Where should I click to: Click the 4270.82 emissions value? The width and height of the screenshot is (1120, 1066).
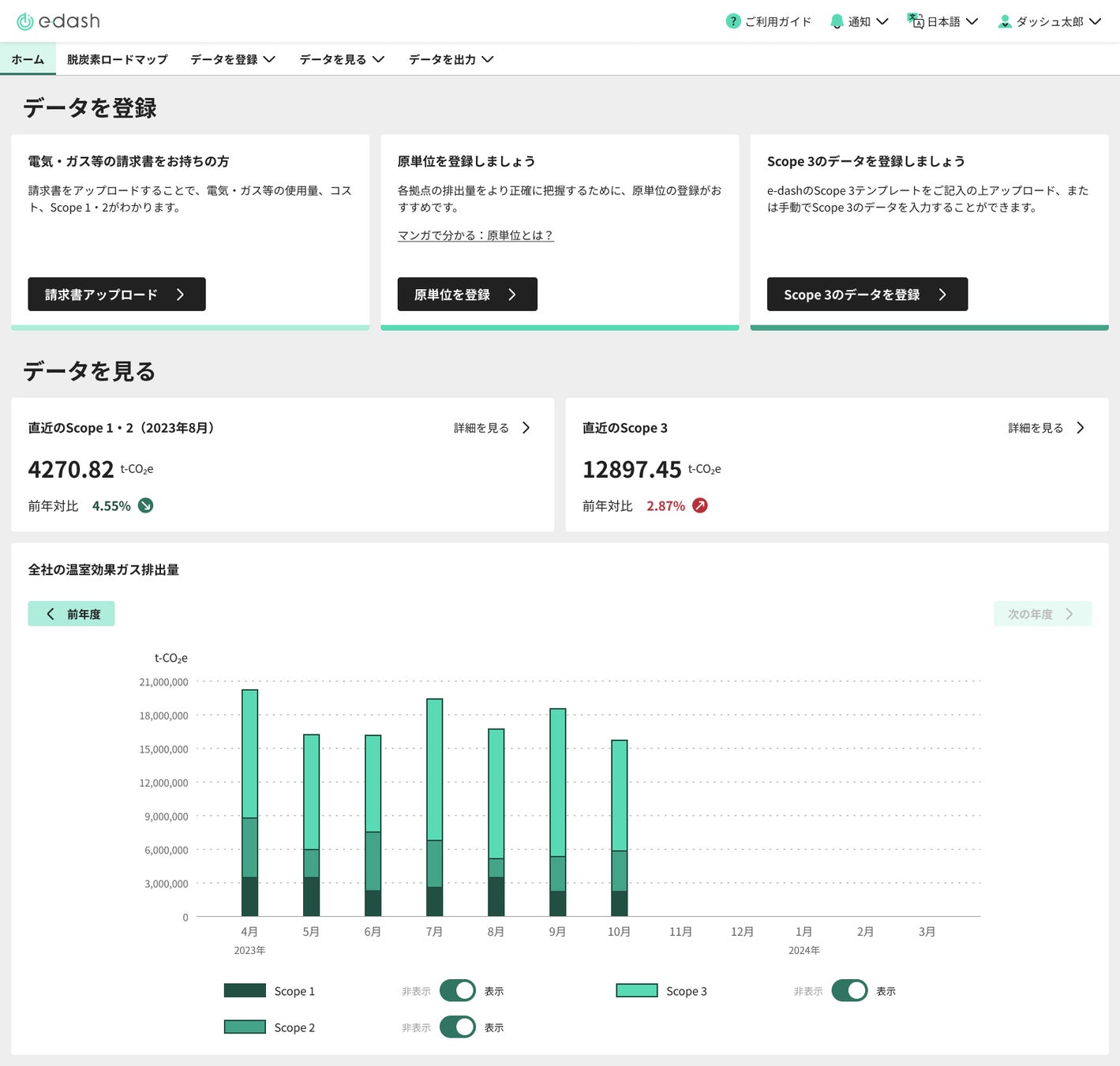71,470
